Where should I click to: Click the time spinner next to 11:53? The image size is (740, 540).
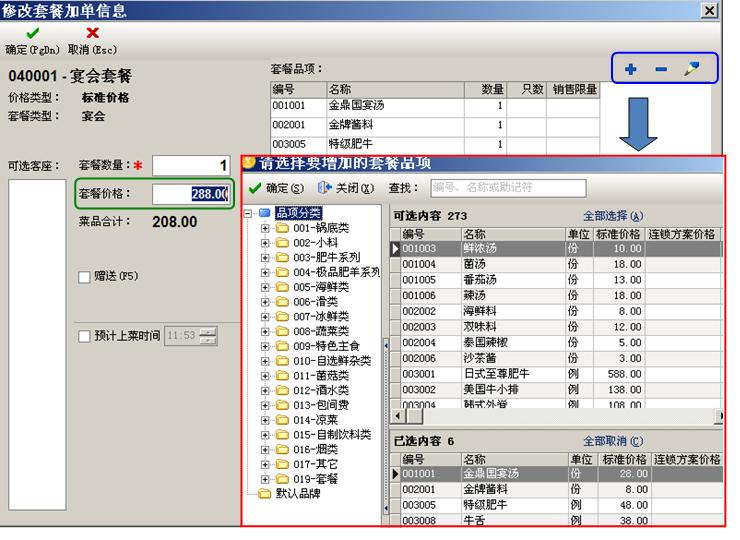coord(208,337)
